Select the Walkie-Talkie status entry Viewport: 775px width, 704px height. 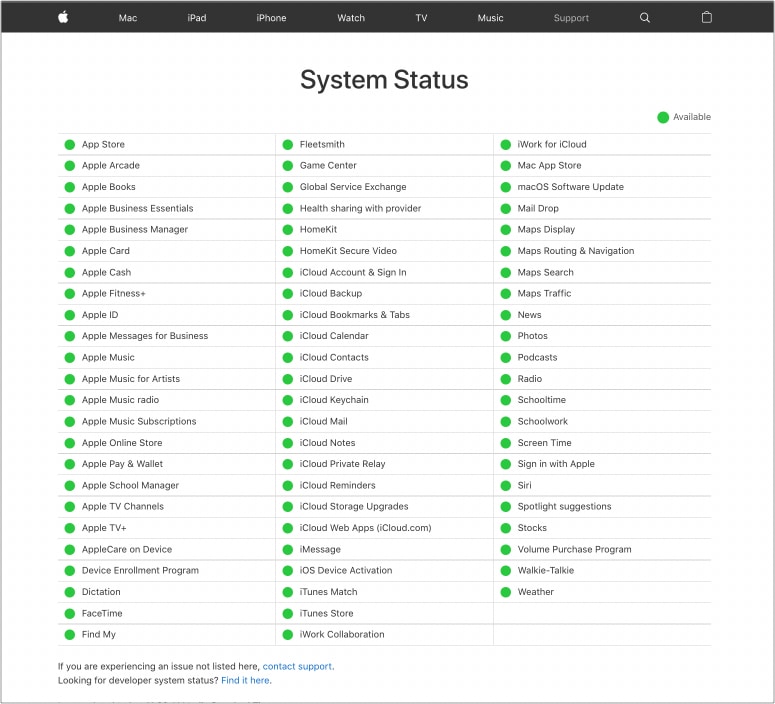(x=546, y=571)
